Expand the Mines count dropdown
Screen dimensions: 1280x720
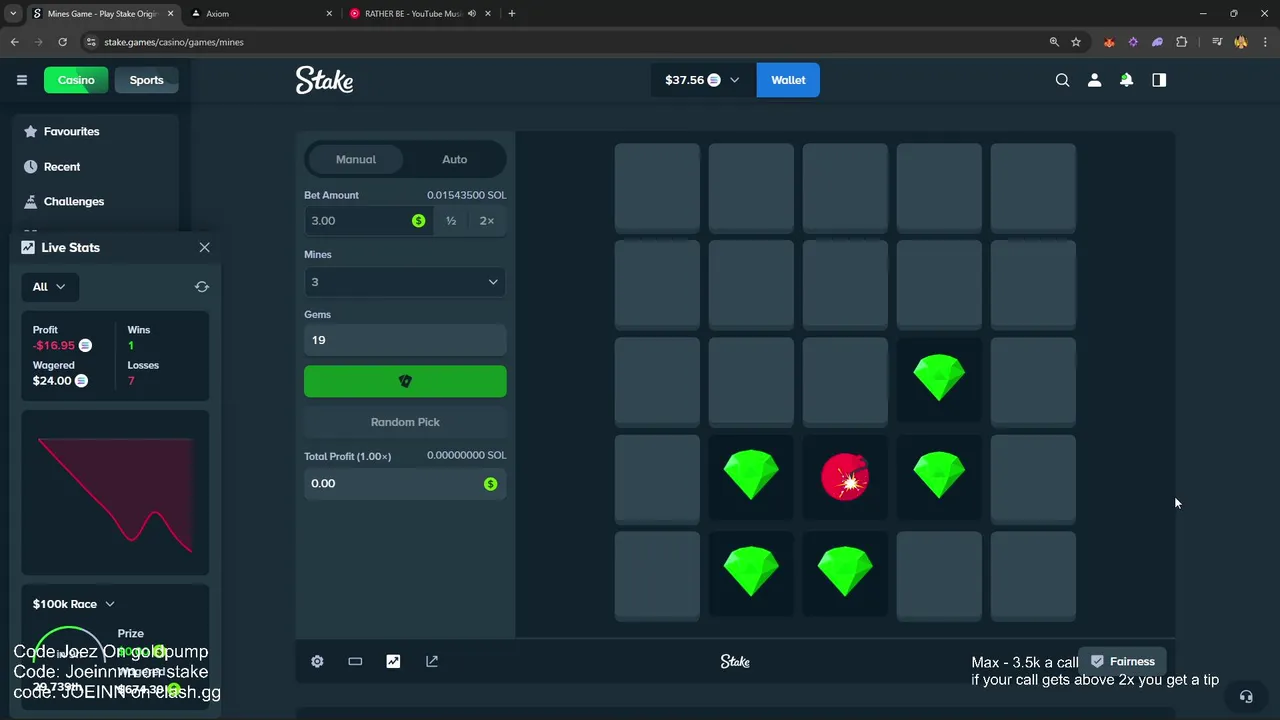coord(405,282)
